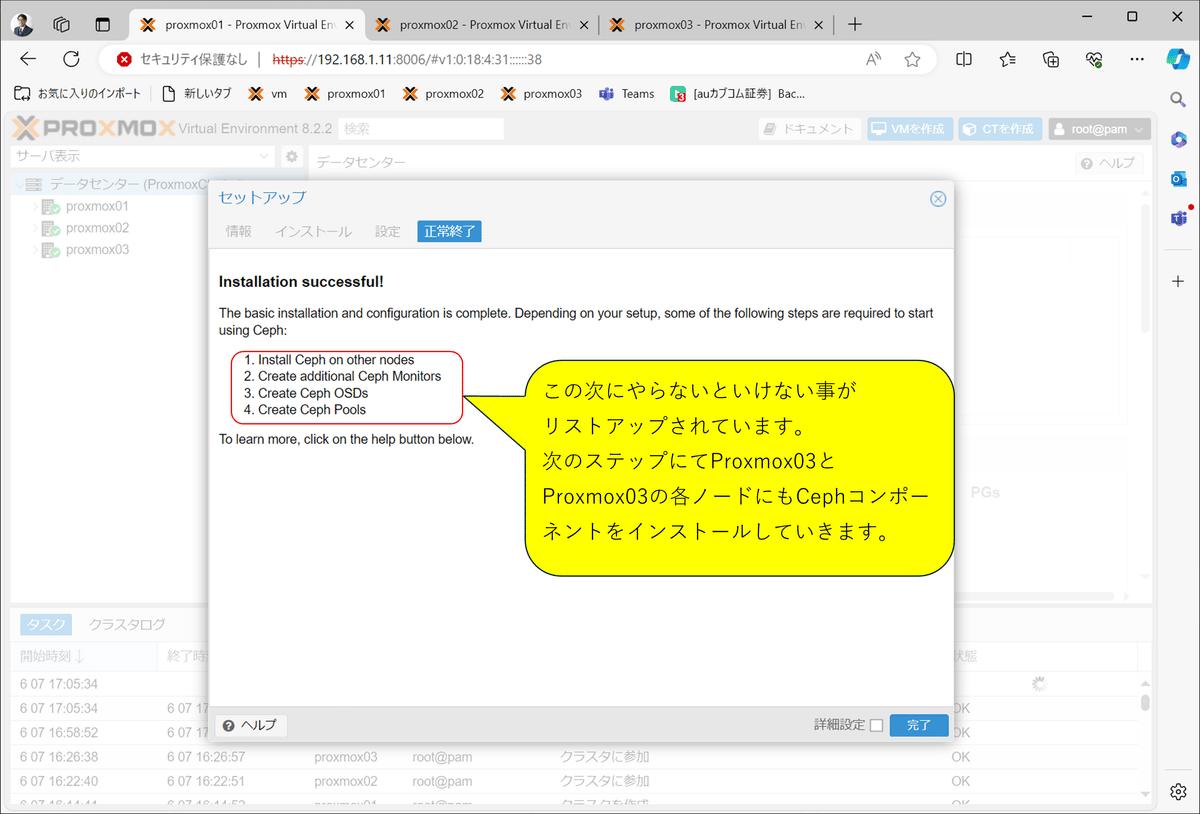Reload the page with the refresh icon

(x=71, y=59)
